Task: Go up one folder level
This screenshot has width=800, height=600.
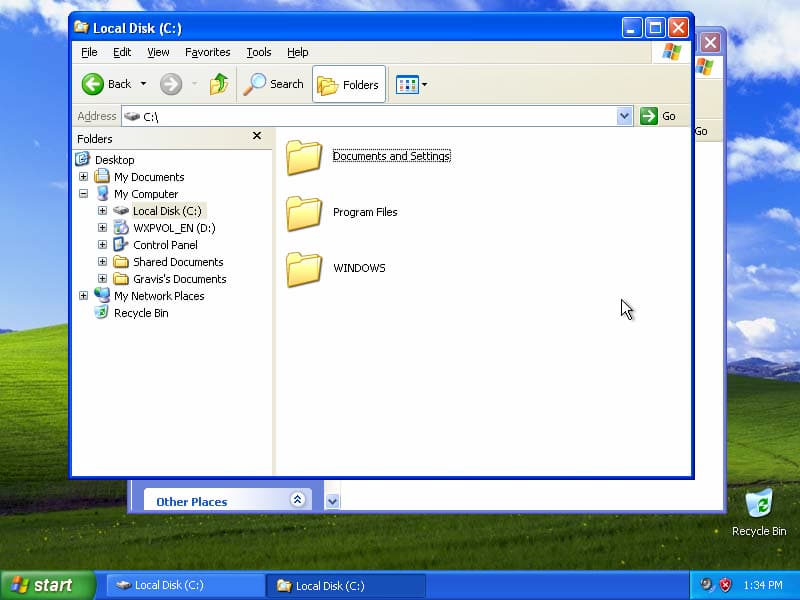Action: [x=219, y=84]
